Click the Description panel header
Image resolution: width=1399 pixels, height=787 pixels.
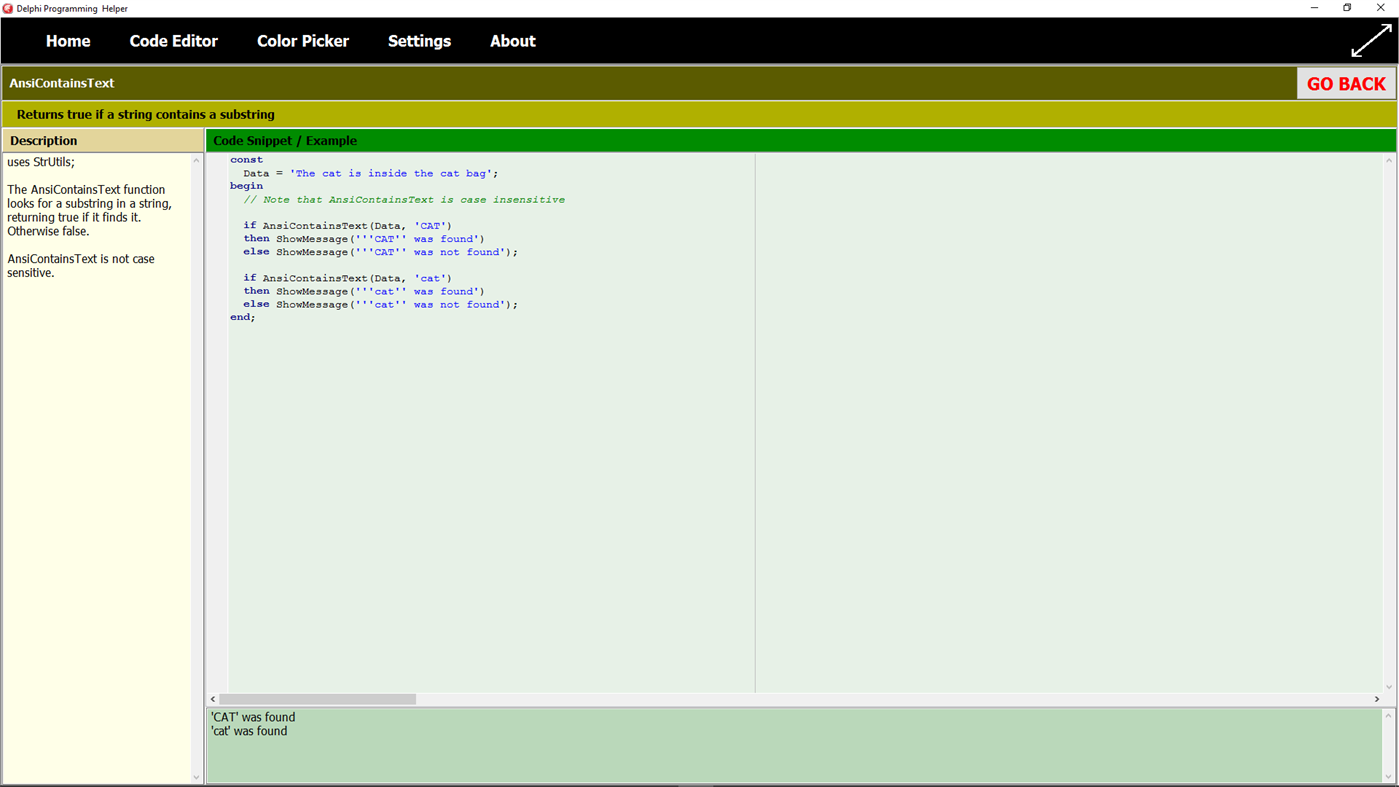click(x=103, y=140)
